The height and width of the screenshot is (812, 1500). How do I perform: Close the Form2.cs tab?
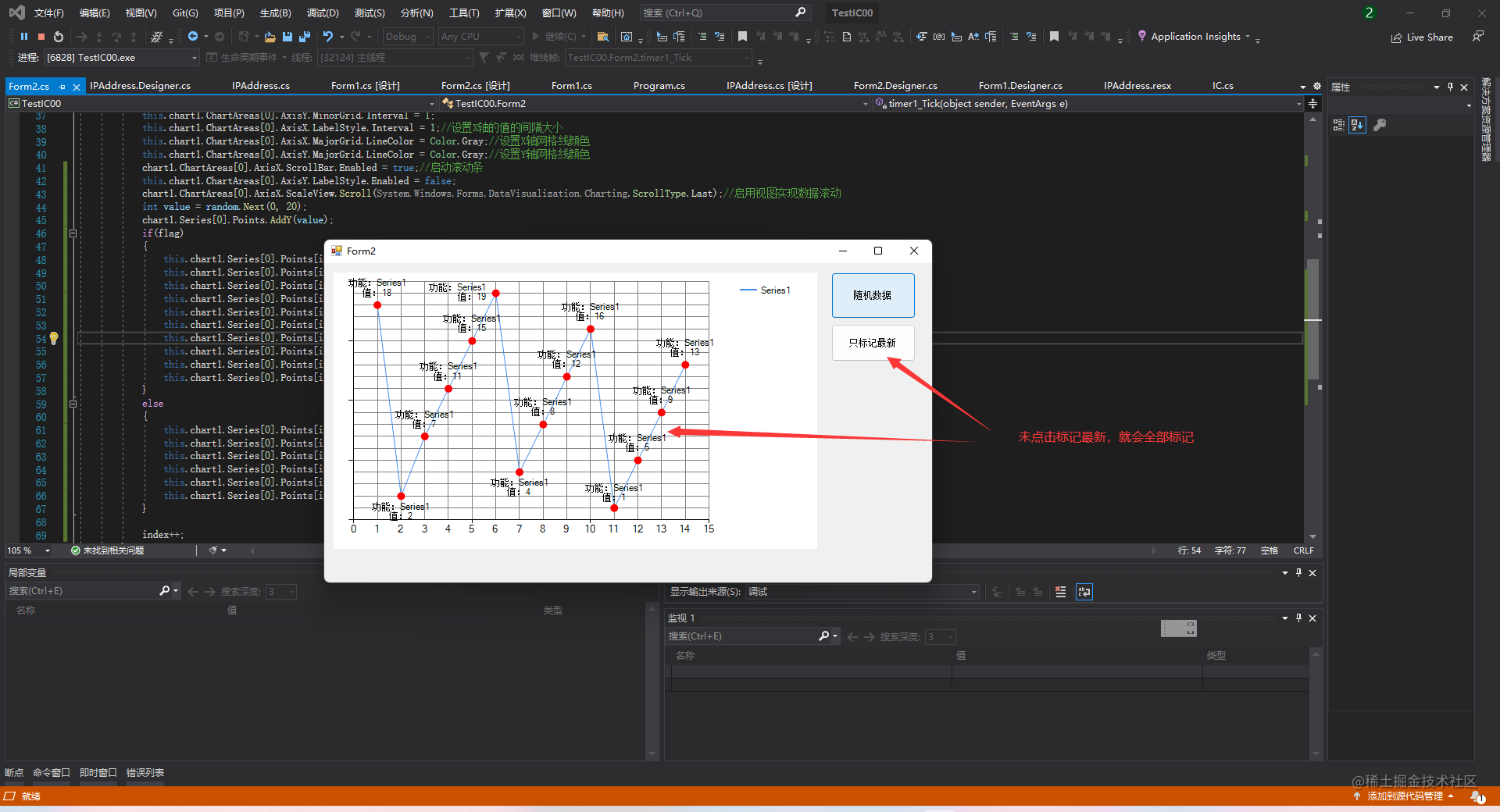tap(77, 87)
